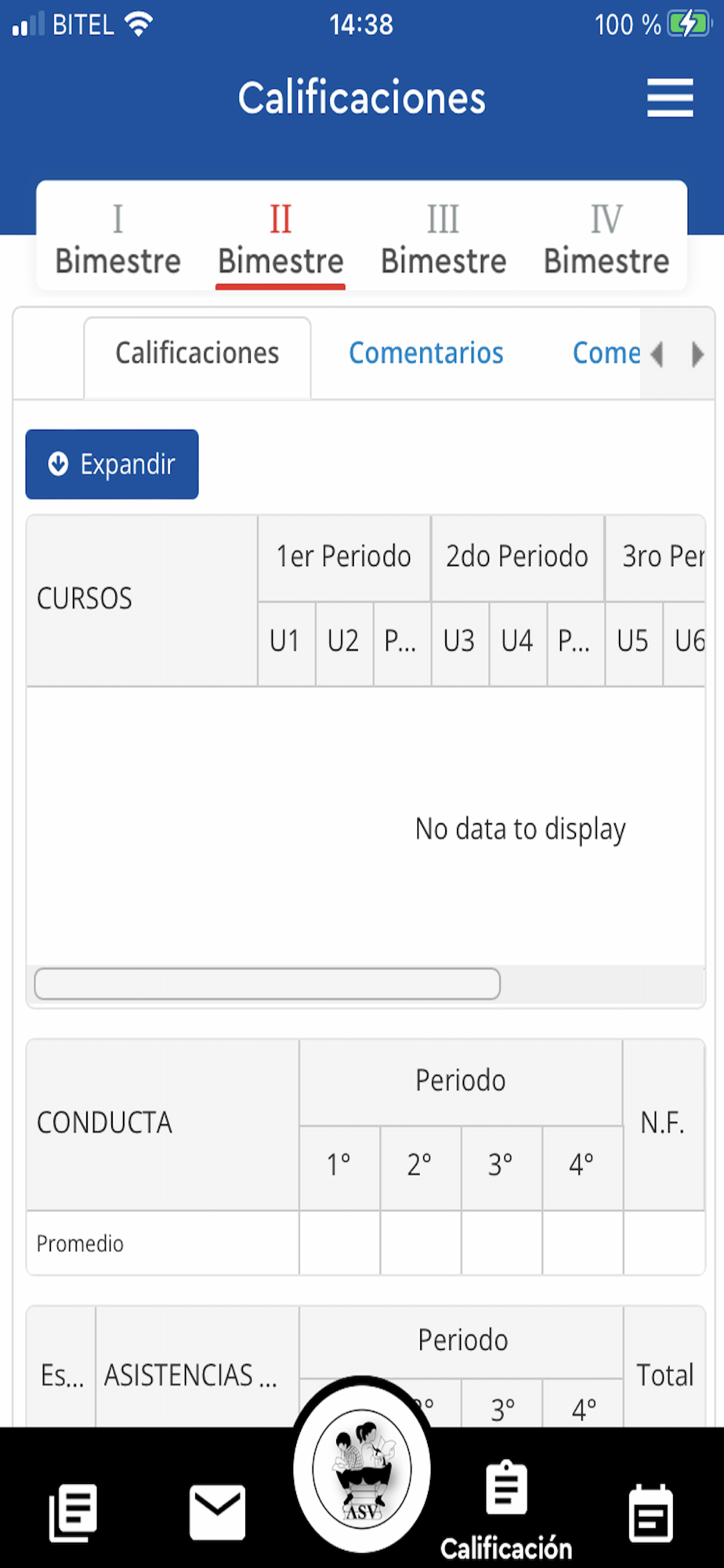724x1568 pixels.
Task: Tap the documents icon in bottom bar
Action: pos(73,1512)
